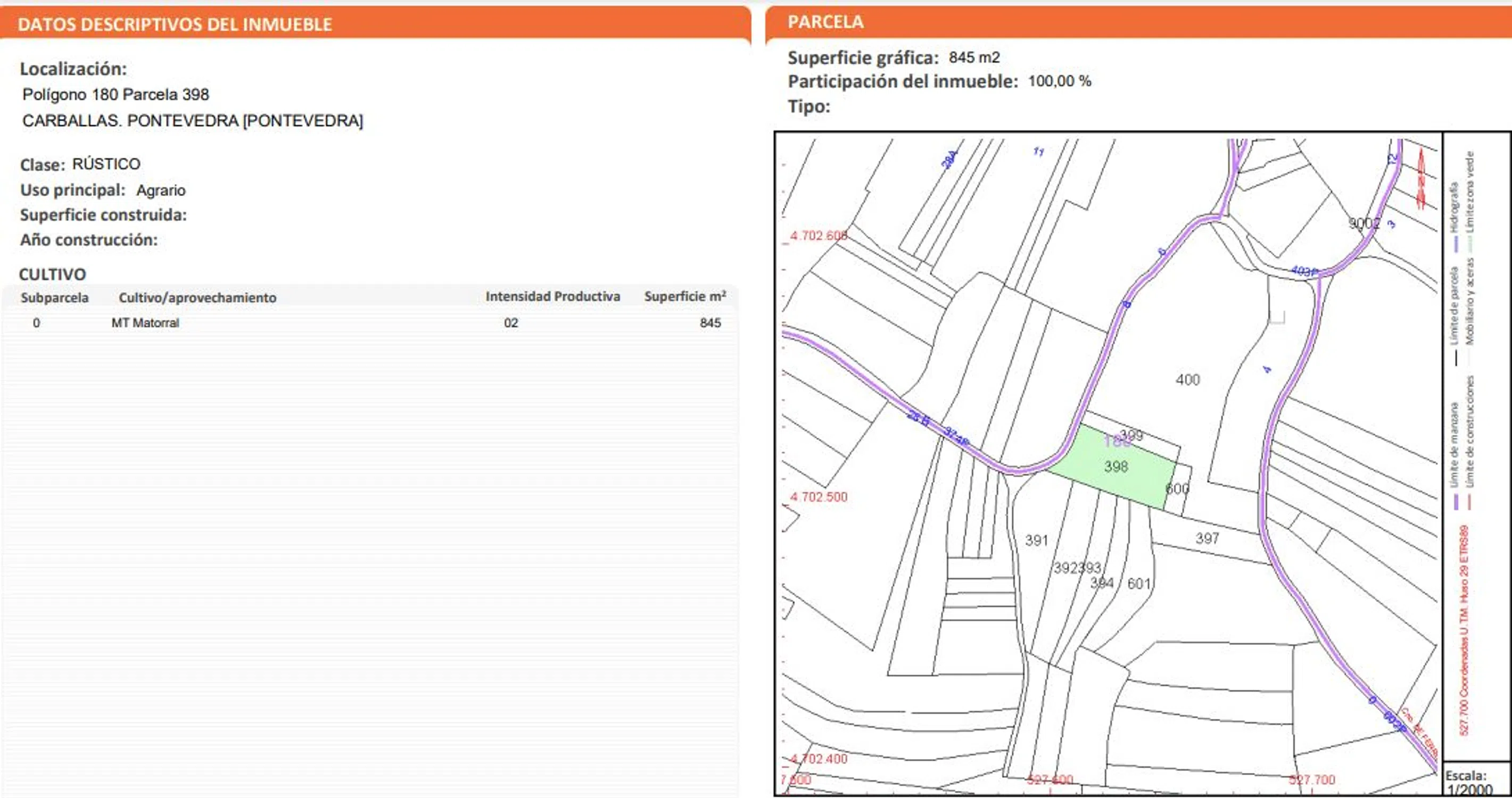Click the 'Límite de parcela' legend entry
The image size is (1512, 798).
pyautogui.click(x=1455, y=305)
